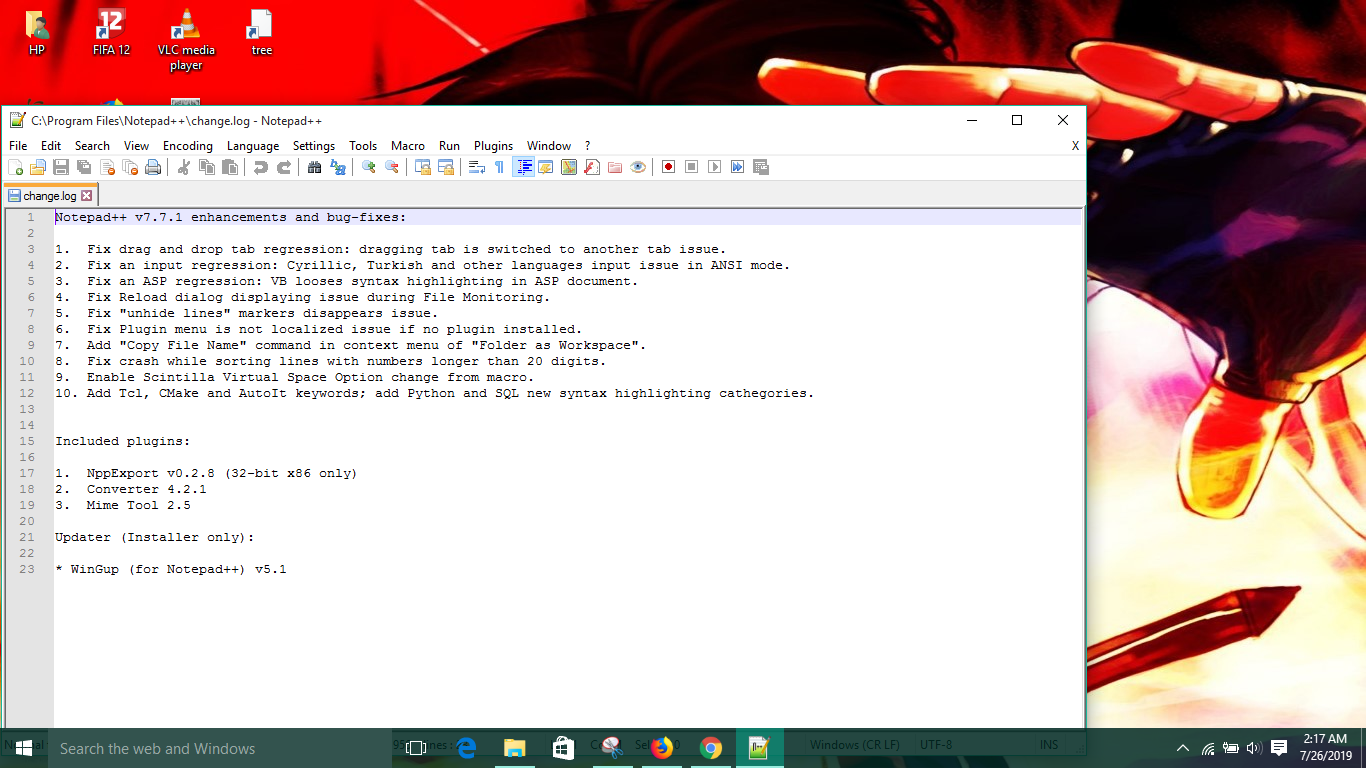
Task: Select the FIFA 12 desktop icon
Action: point(111,33)
